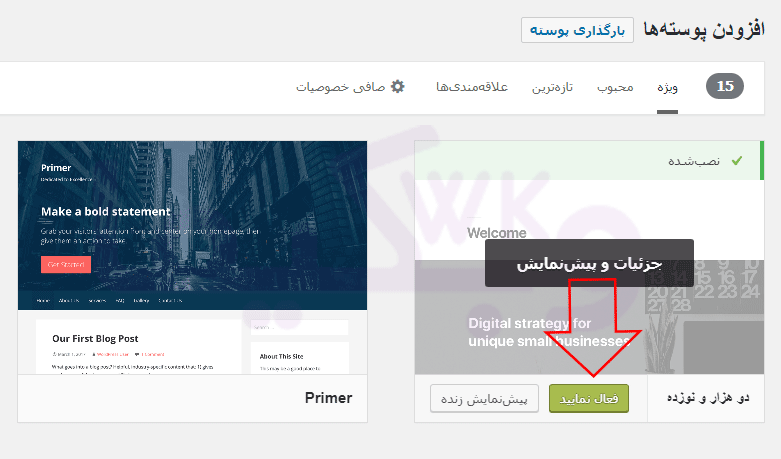781x459 pixels.
Task: Click the Welcome text in theme preview
Action: pos(497,233)
